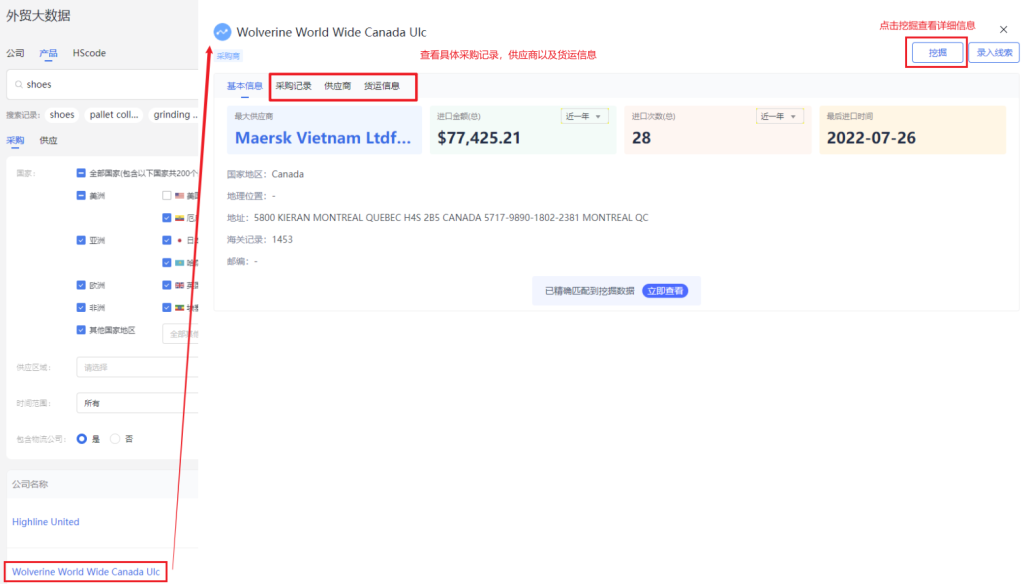The width and height of the screenshot is (1024, 584).
Task: Click the Wolverine company trend logo icon
Action: [222, 32]
